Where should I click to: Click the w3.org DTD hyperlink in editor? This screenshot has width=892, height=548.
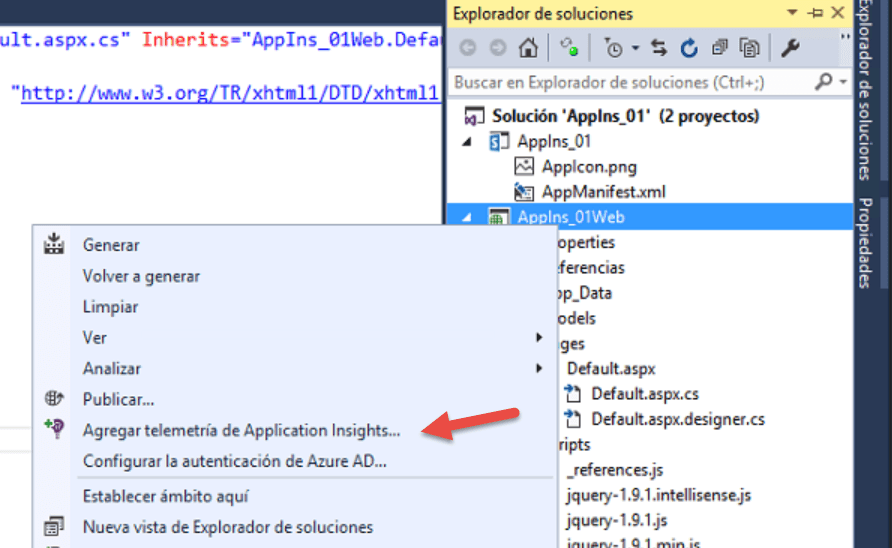(x=230, y=93)
